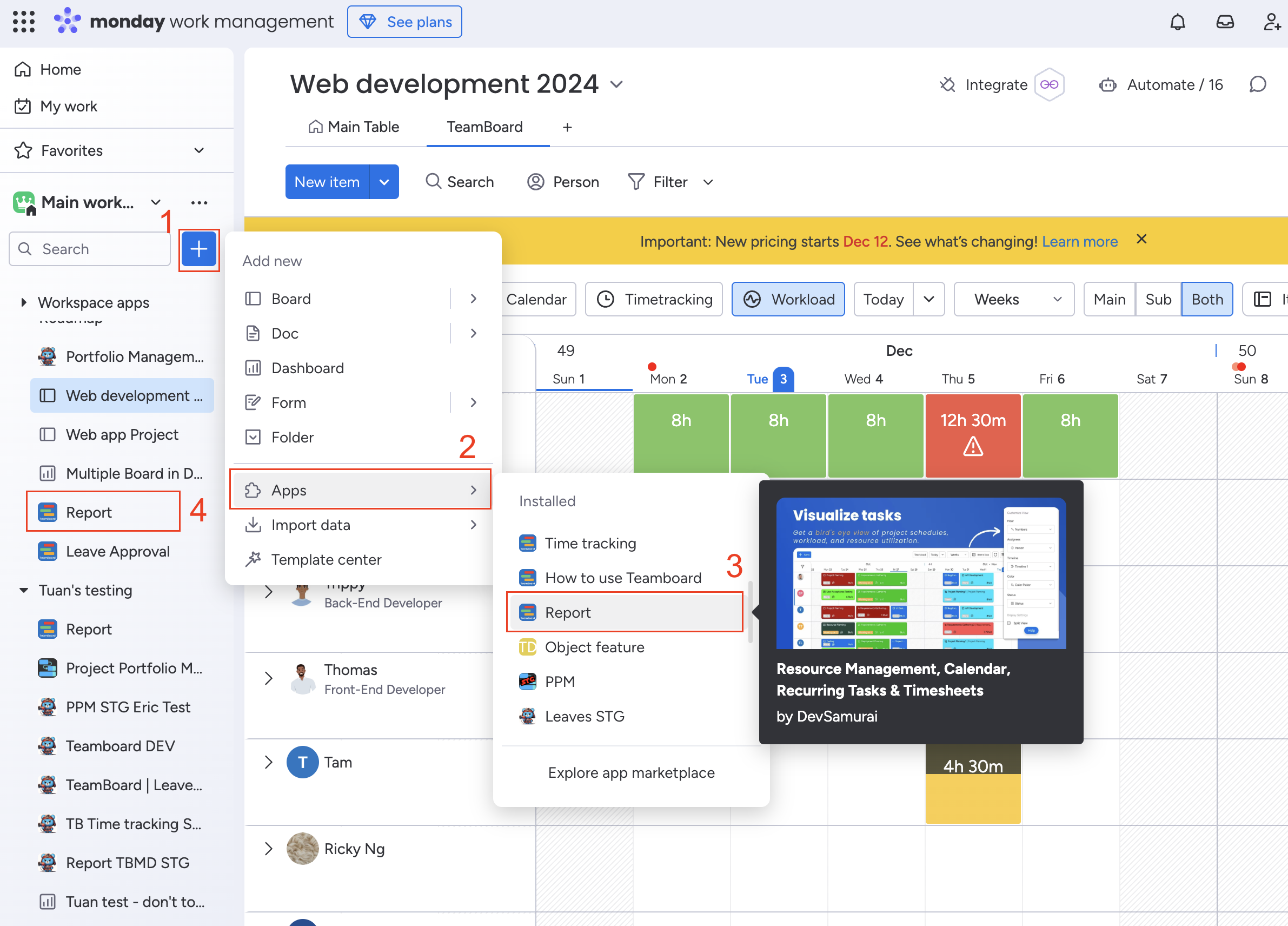Click the monday apps grid icon top-left

23,22
